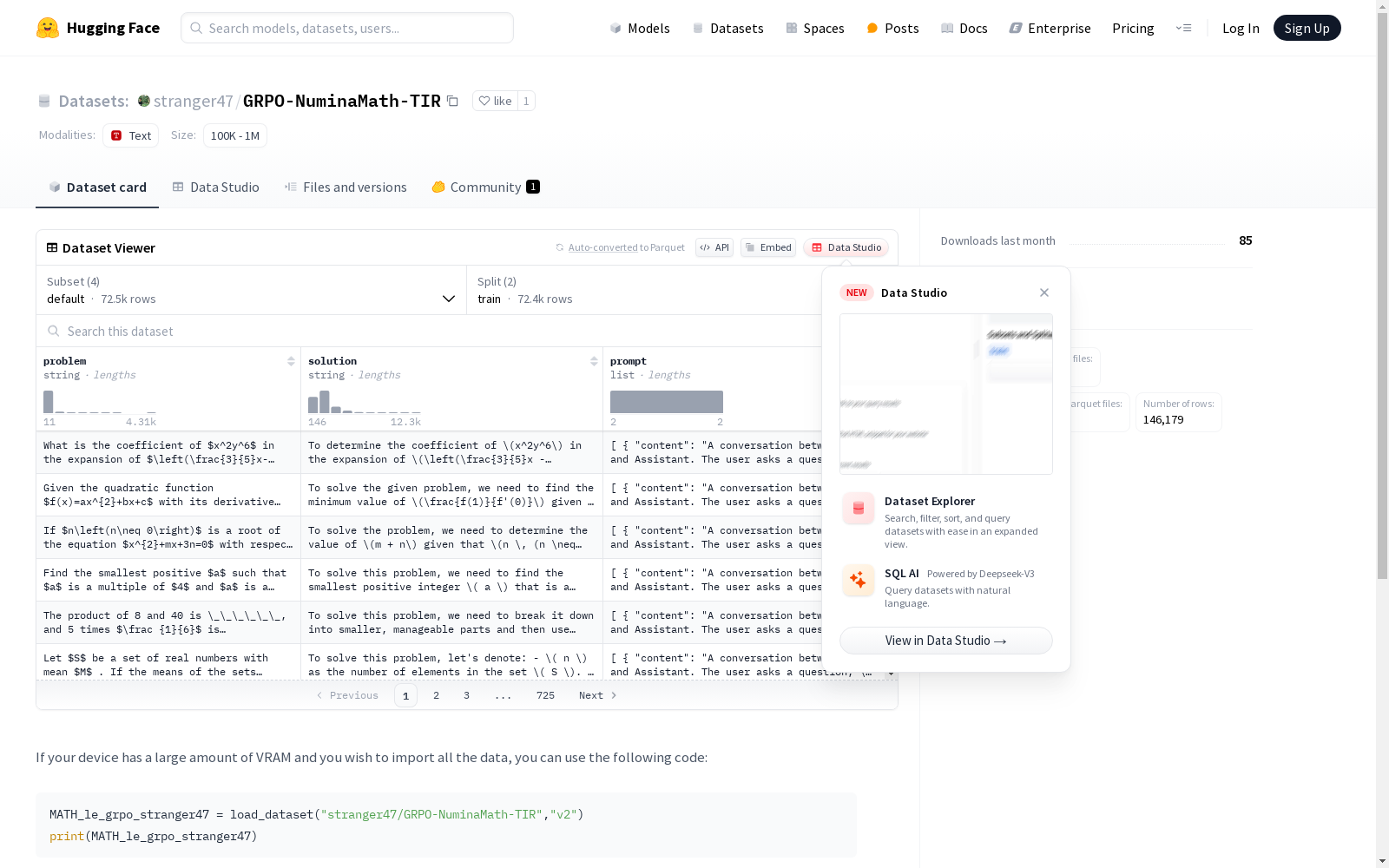The width and height of the screenshot is (1389, 868).
Task: Switch to Dataset card tab
Action: coord(97,187)
